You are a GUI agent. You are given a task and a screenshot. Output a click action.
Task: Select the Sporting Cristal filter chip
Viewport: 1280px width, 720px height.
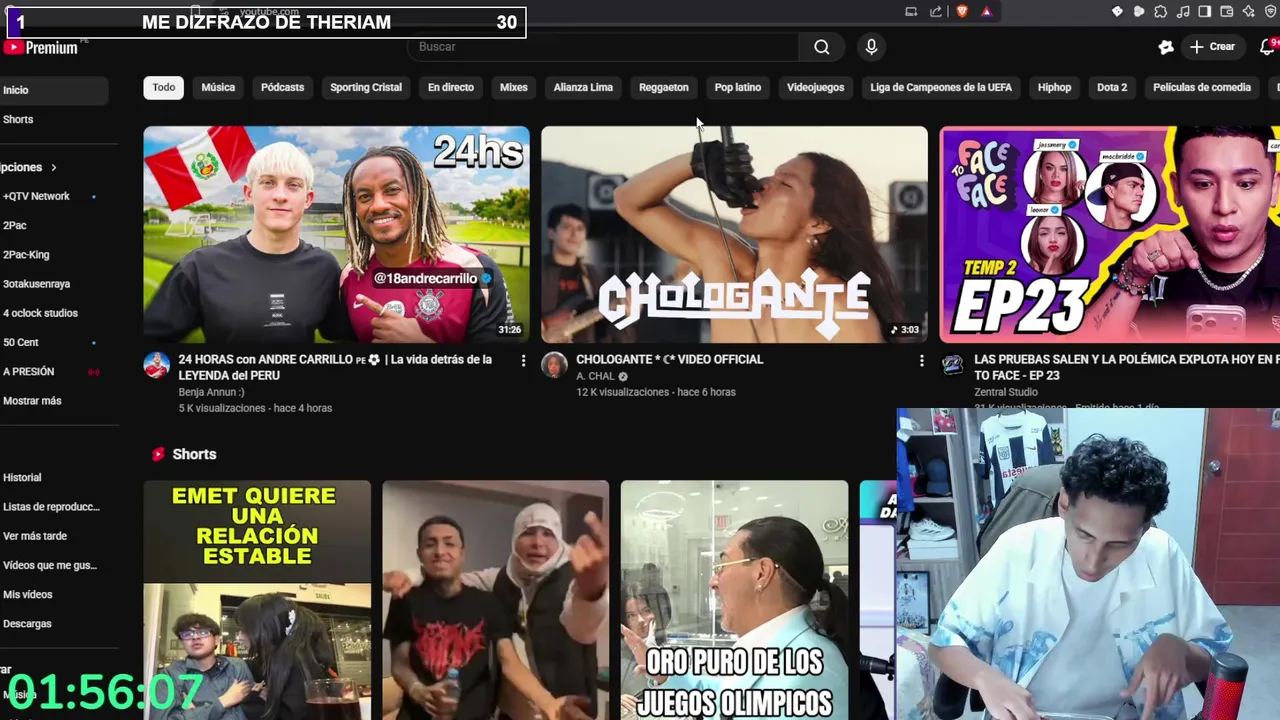[366, 87]
